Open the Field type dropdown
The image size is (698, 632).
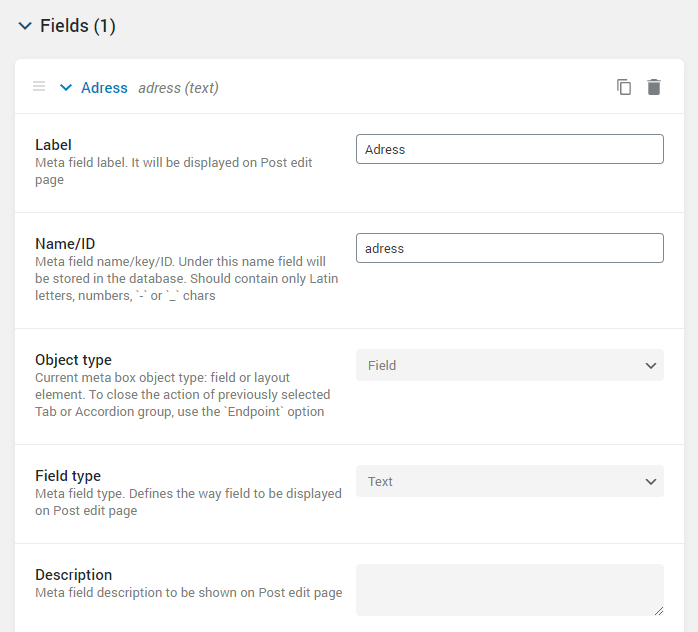[510, 481]
